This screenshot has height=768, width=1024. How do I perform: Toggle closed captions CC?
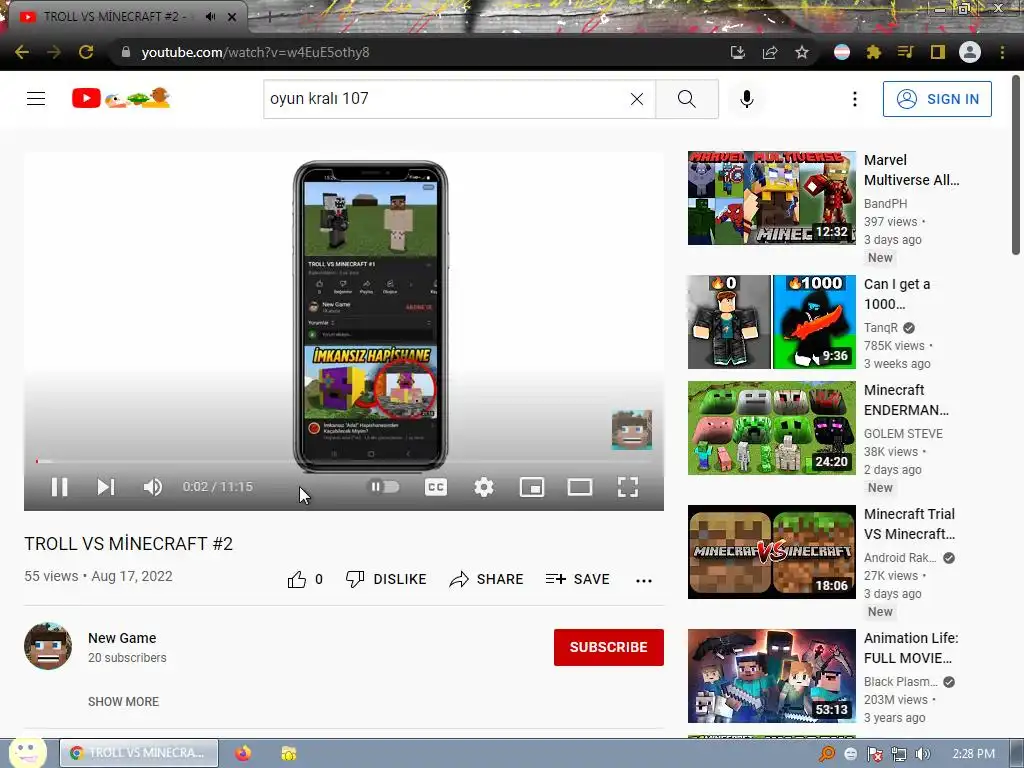[x=436, y=487]
